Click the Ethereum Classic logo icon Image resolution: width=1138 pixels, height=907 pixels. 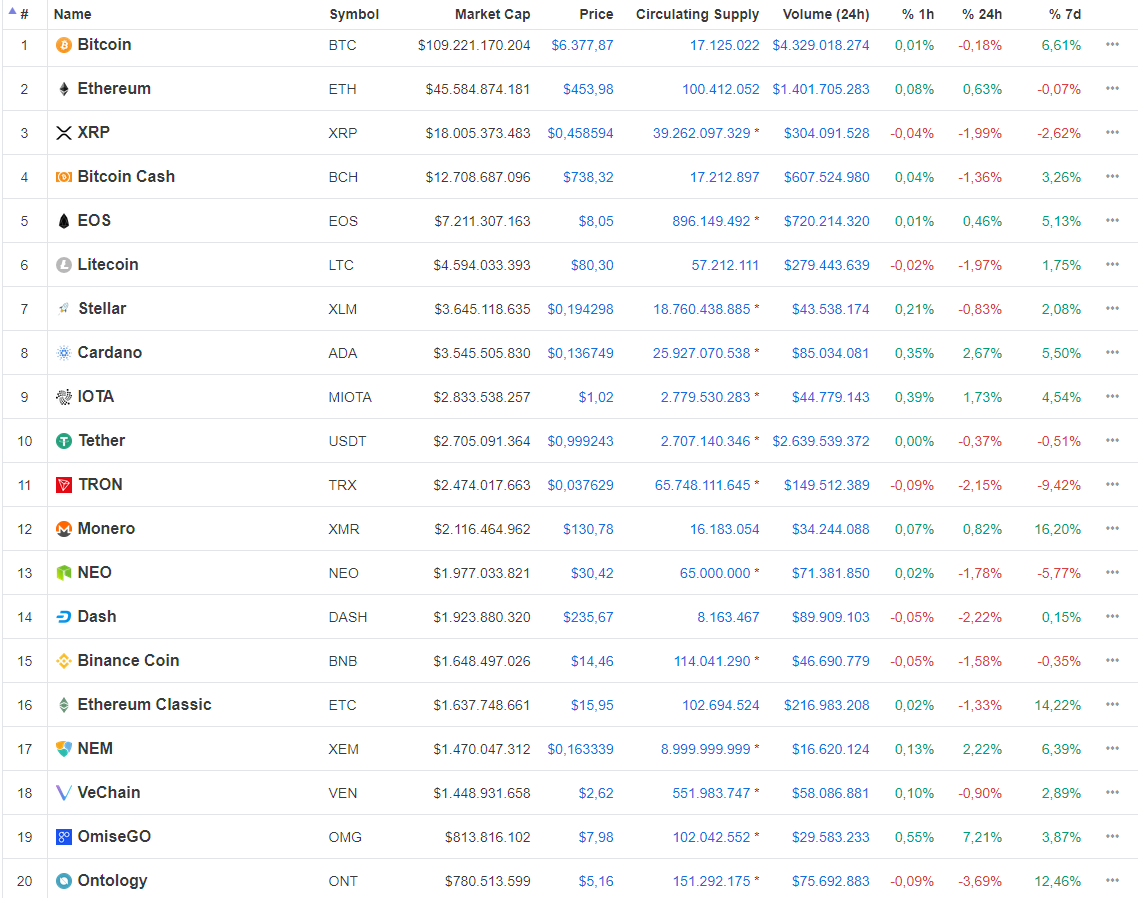coord(64,705)
